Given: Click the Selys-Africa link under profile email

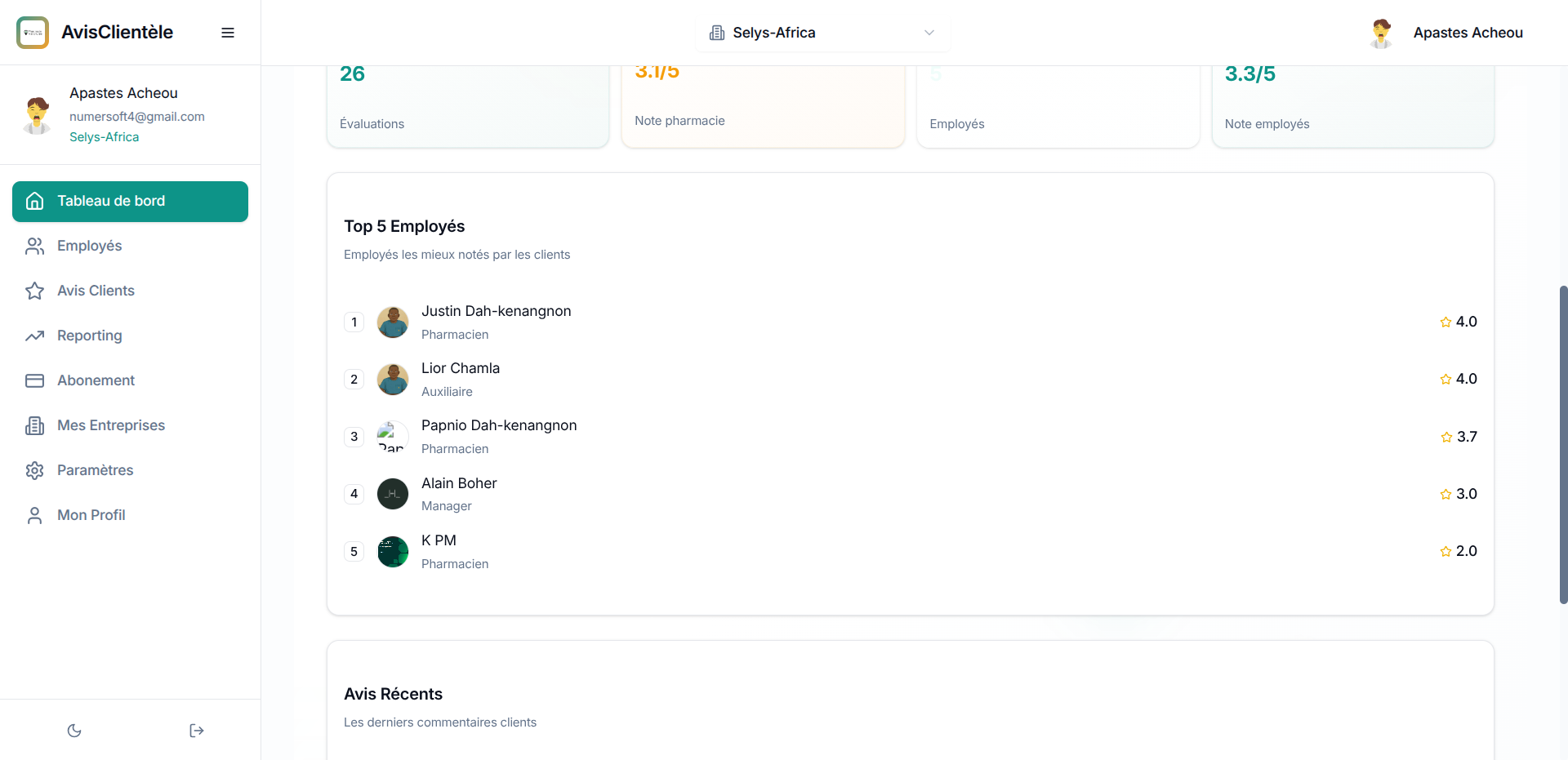Looking at the screenshot, I should pos(104,137).
